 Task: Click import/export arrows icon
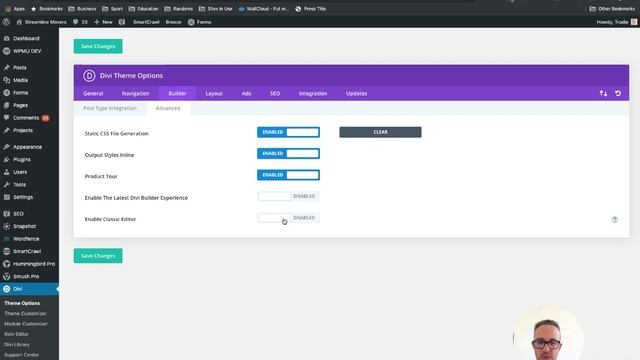603,93
